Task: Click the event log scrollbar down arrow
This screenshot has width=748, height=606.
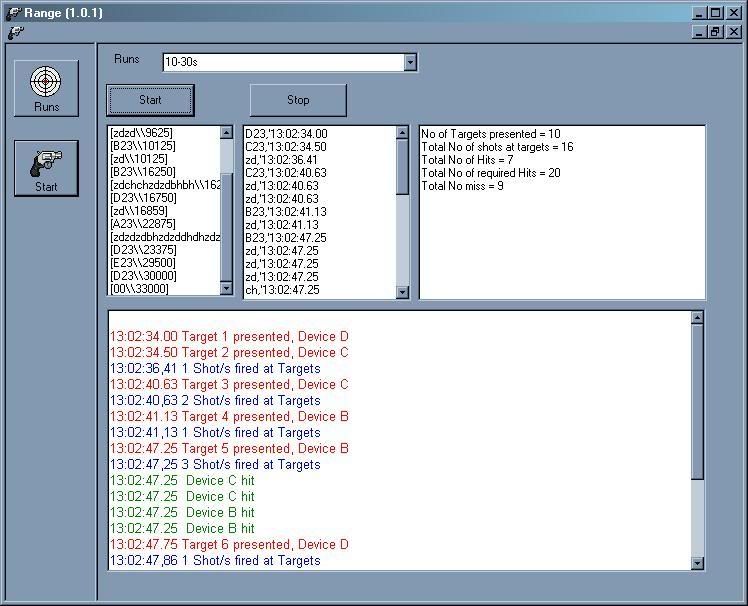Action: tap(697, 564)
